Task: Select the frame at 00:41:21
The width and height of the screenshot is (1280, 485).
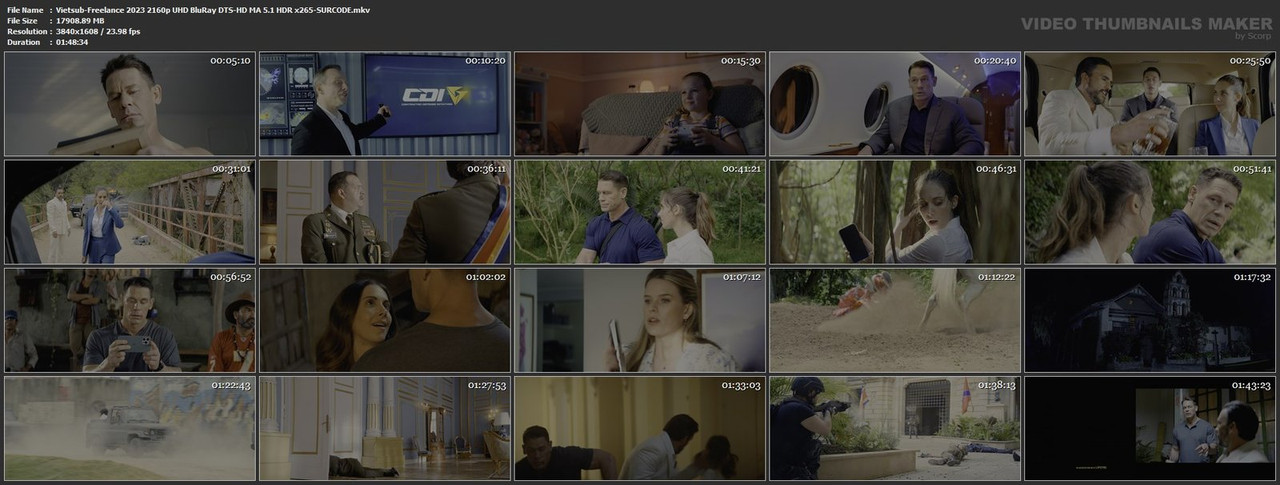Action: [640, 212]
